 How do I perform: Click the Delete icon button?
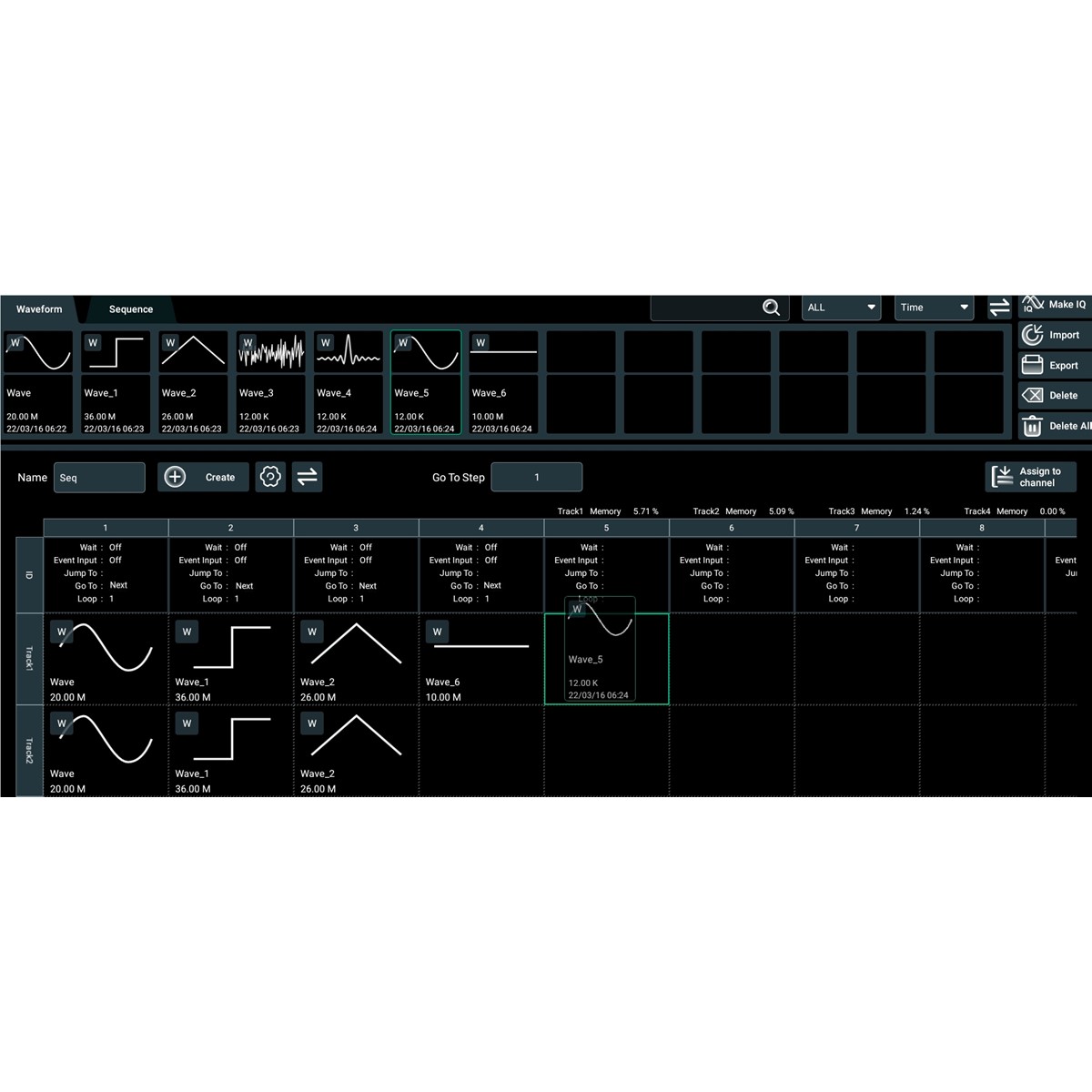pyautogui.click(x=1032, y=395)
